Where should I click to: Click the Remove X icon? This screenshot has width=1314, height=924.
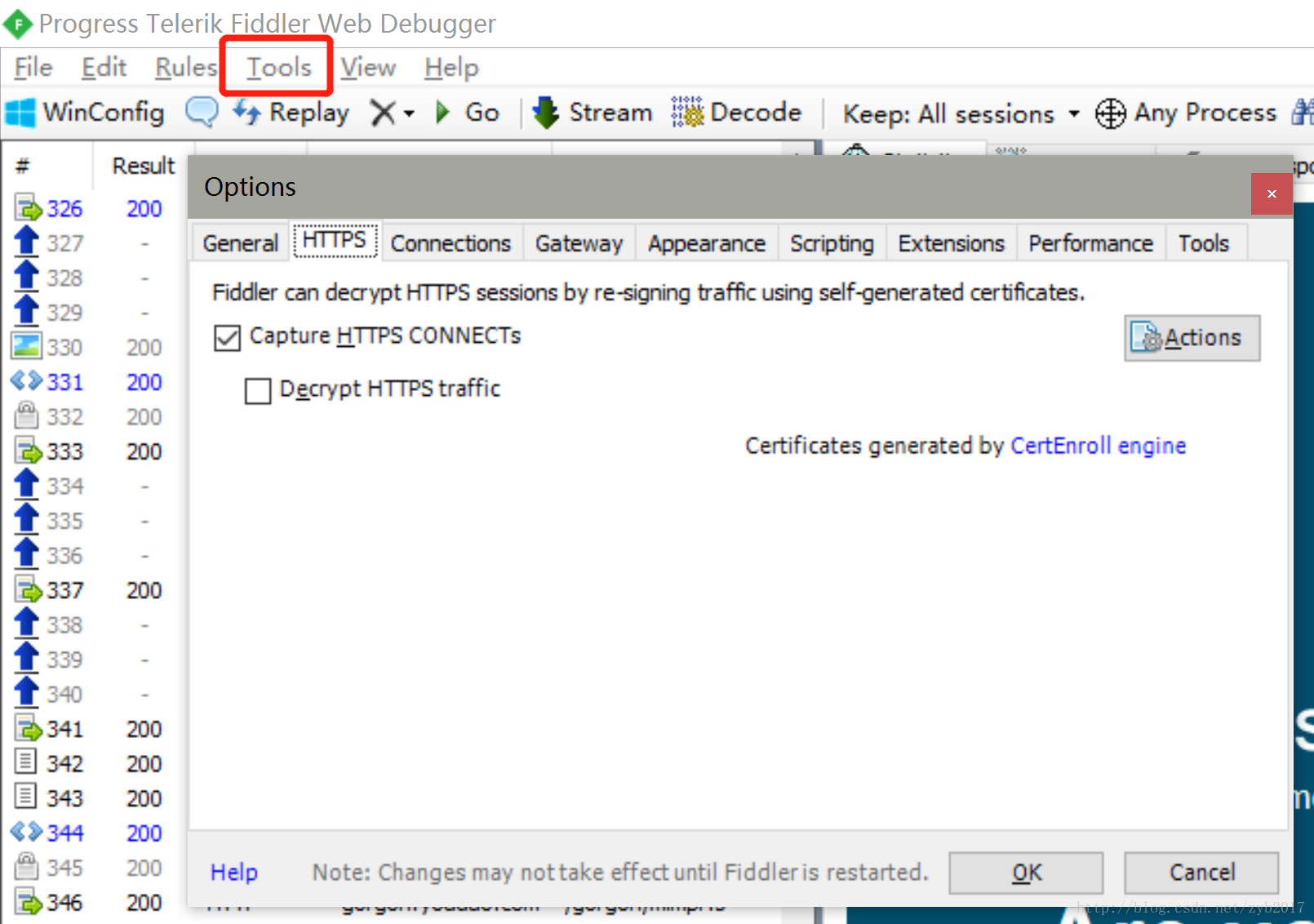(383, 113)
